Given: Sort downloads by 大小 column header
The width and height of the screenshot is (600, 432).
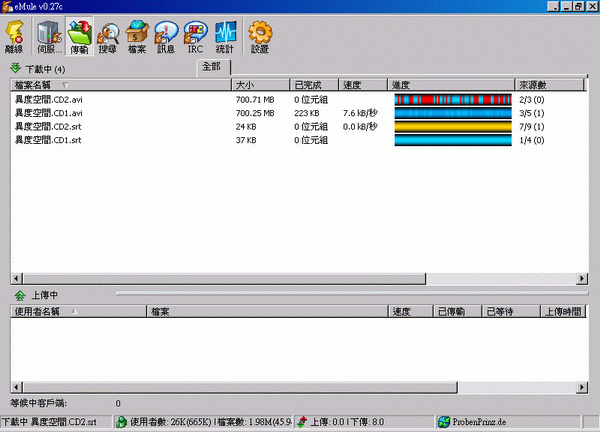Looking at the screenshot, I should 261,85.
